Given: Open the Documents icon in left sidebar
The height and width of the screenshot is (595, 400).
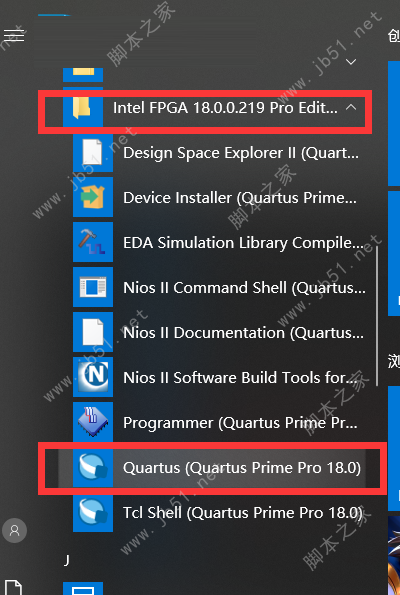Looking at the screenshot, I should point(14,587).
